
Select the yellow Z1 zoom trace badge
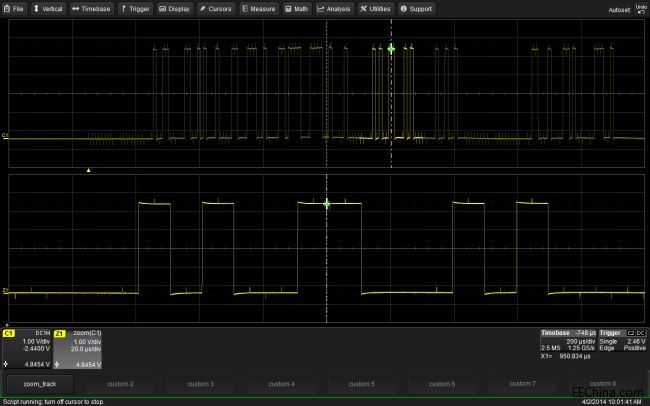tap(60, 333)
